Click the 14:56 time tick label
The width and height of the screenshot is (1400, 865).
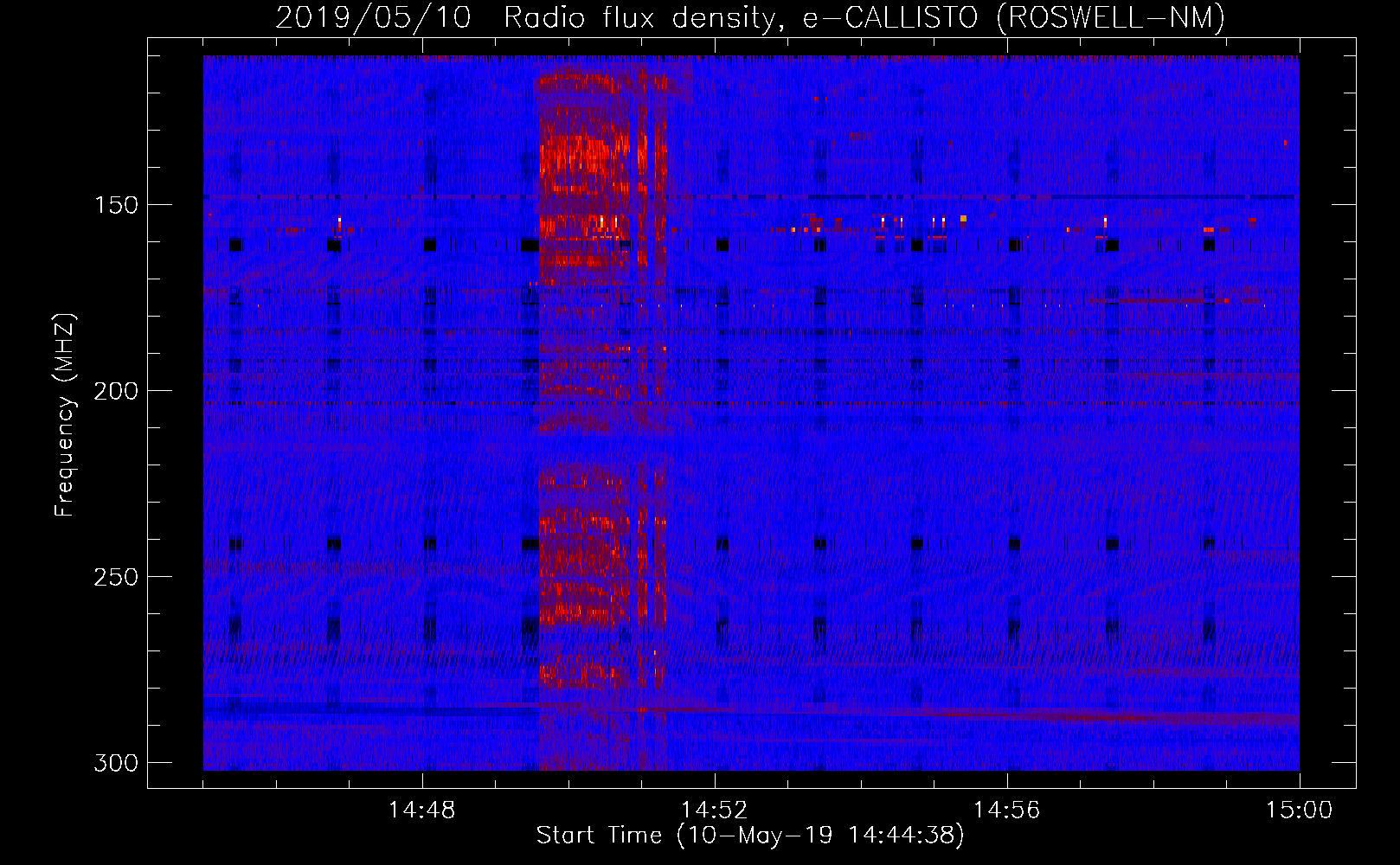(x=1007, y=811)
